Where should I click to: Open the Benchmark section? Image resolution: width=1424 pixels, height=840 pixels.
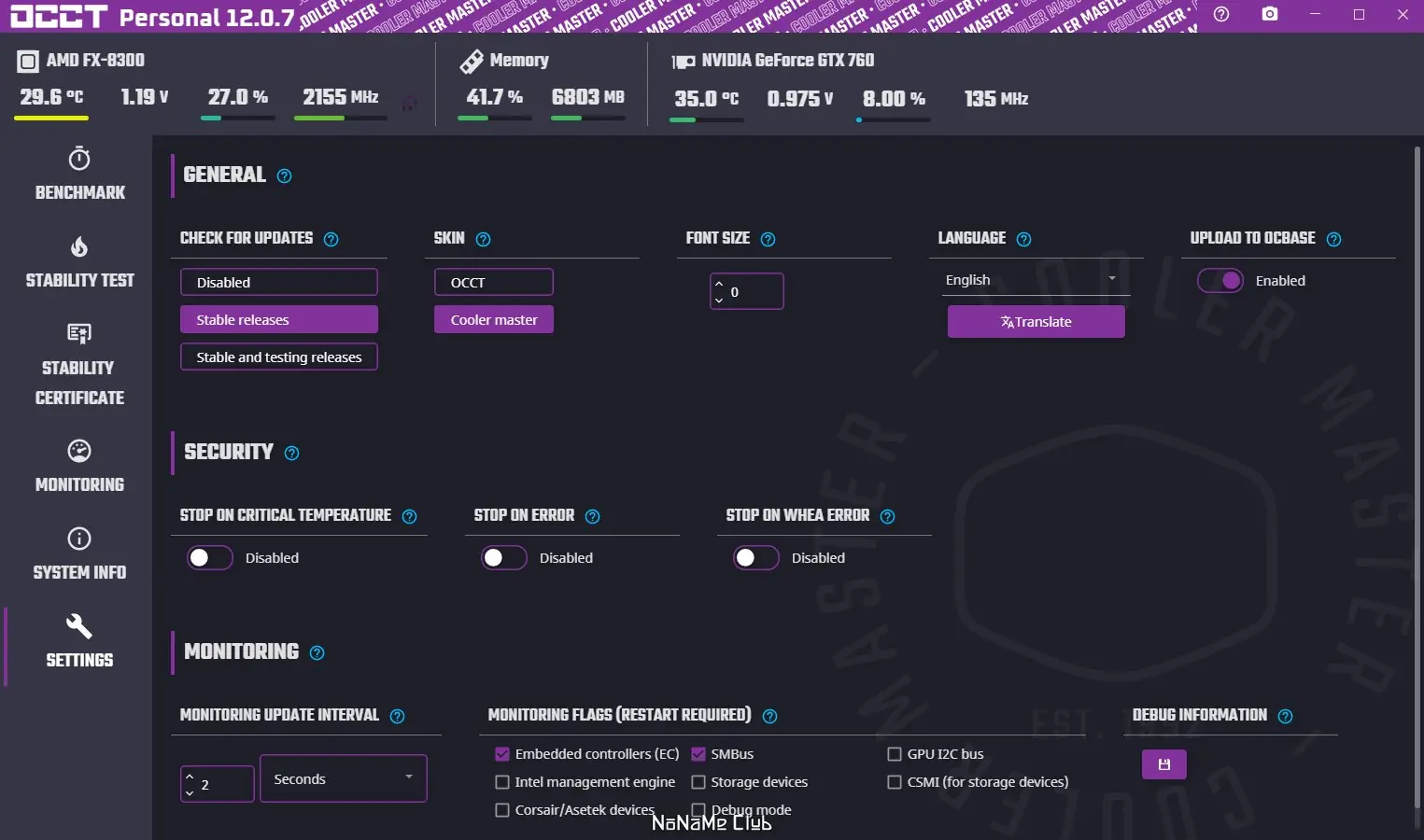click(79, 174)
